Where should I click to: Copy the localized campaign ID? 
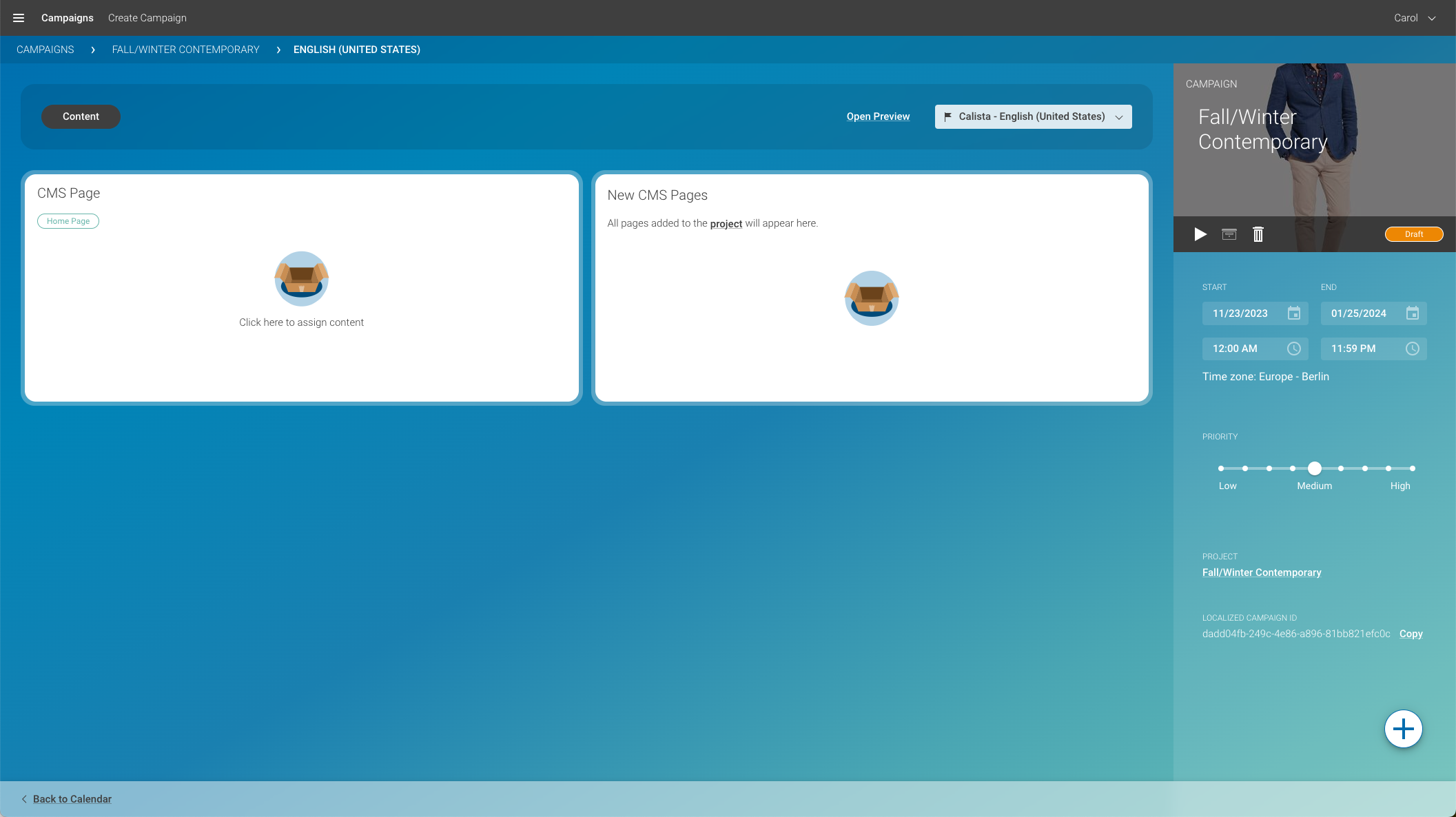(1411, 634)
